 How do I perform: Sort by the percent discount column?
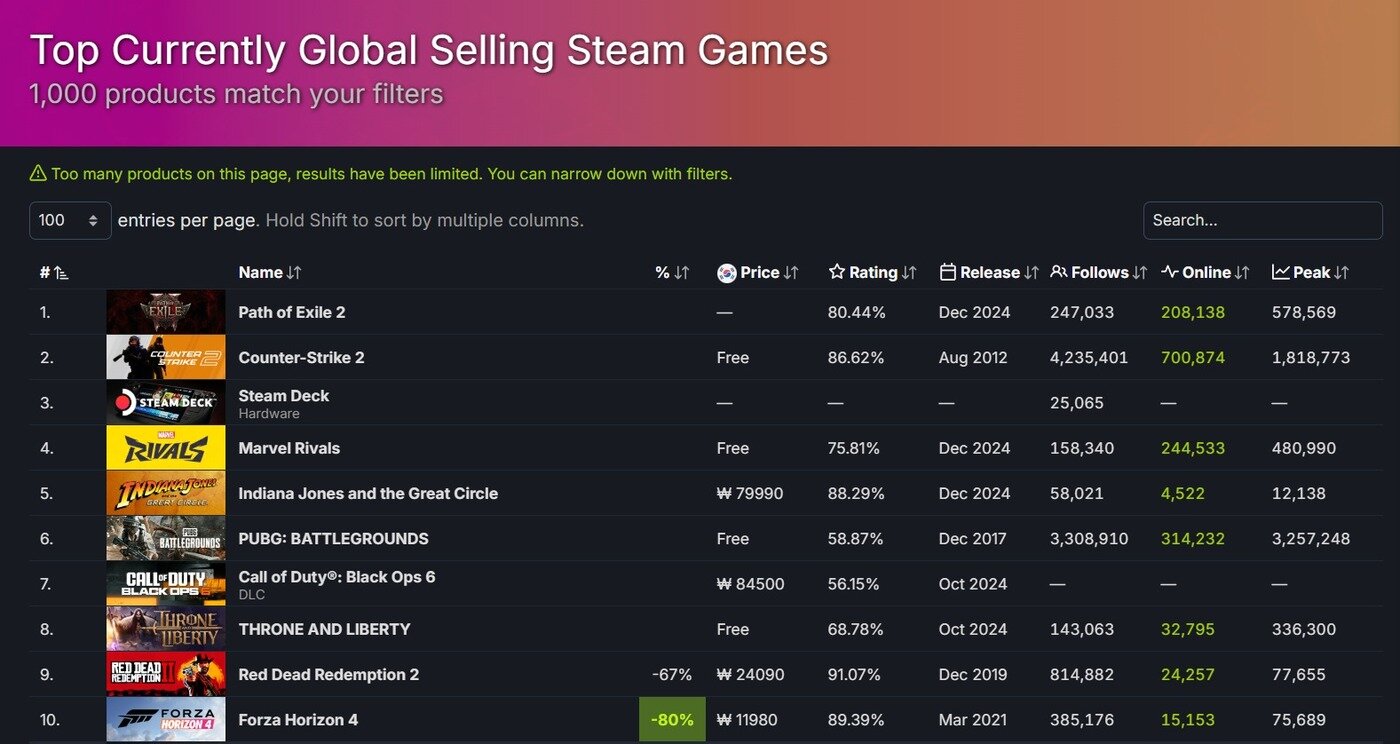[x=672, y=272]
